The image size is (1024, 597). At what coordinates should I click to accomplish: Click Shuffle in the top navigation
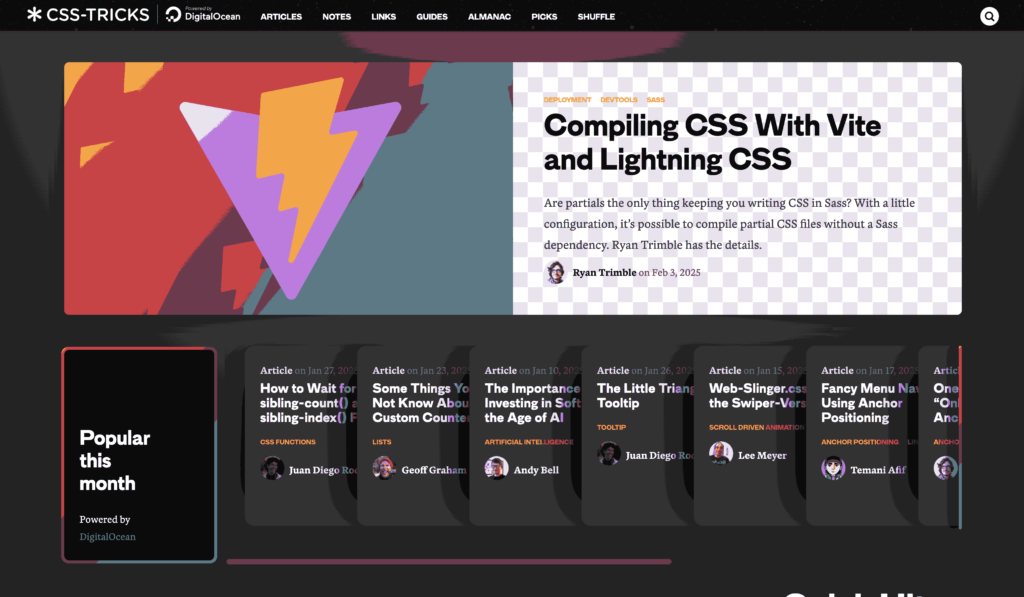pos(596,16)
